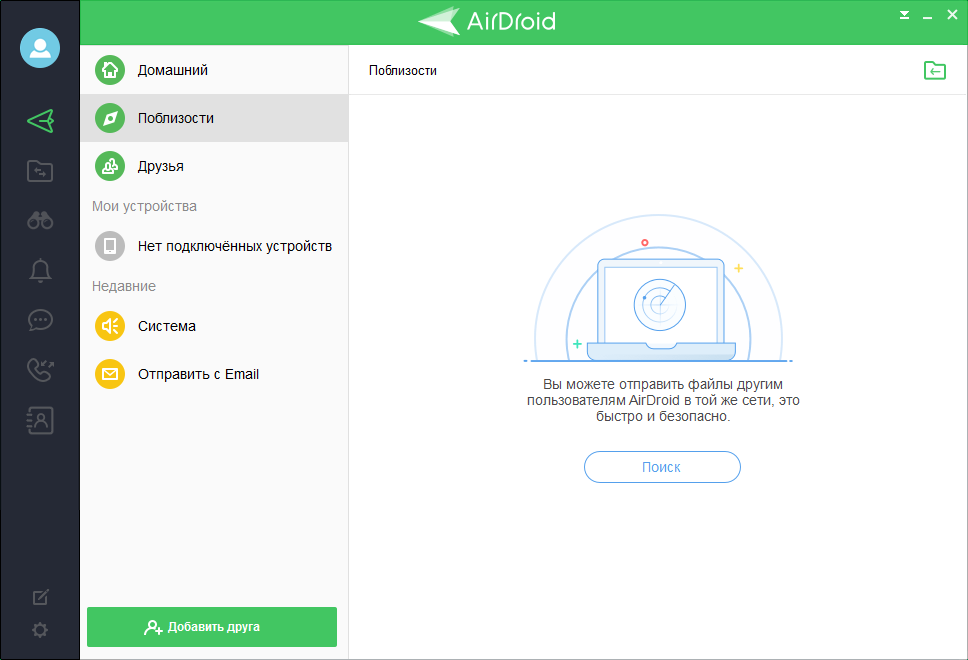Click the user avatar at top left

[x=40, y=47]
